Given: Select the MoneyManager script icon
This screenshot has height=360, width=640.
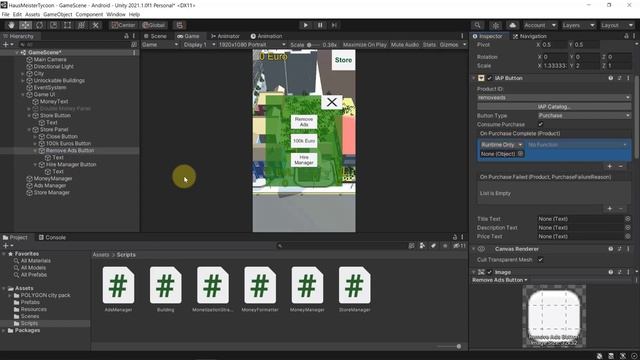Looking at the screenshot, I should [307, 285].
